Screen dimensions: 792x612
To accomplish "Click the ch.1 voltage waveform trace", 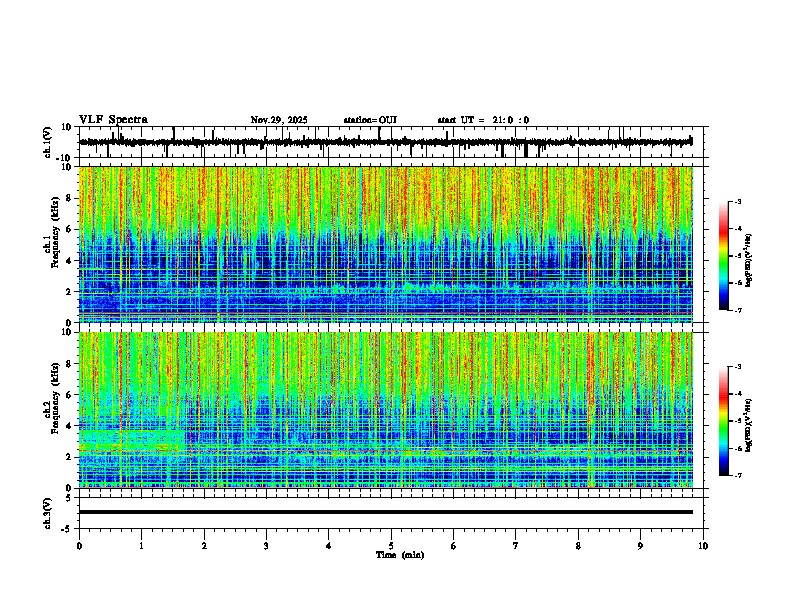I will pos(385,142).
